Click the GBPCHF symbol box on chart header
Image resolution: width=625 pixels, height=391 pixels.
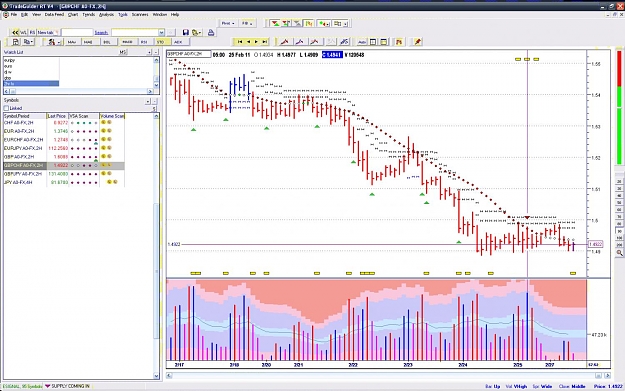point(189,54)
